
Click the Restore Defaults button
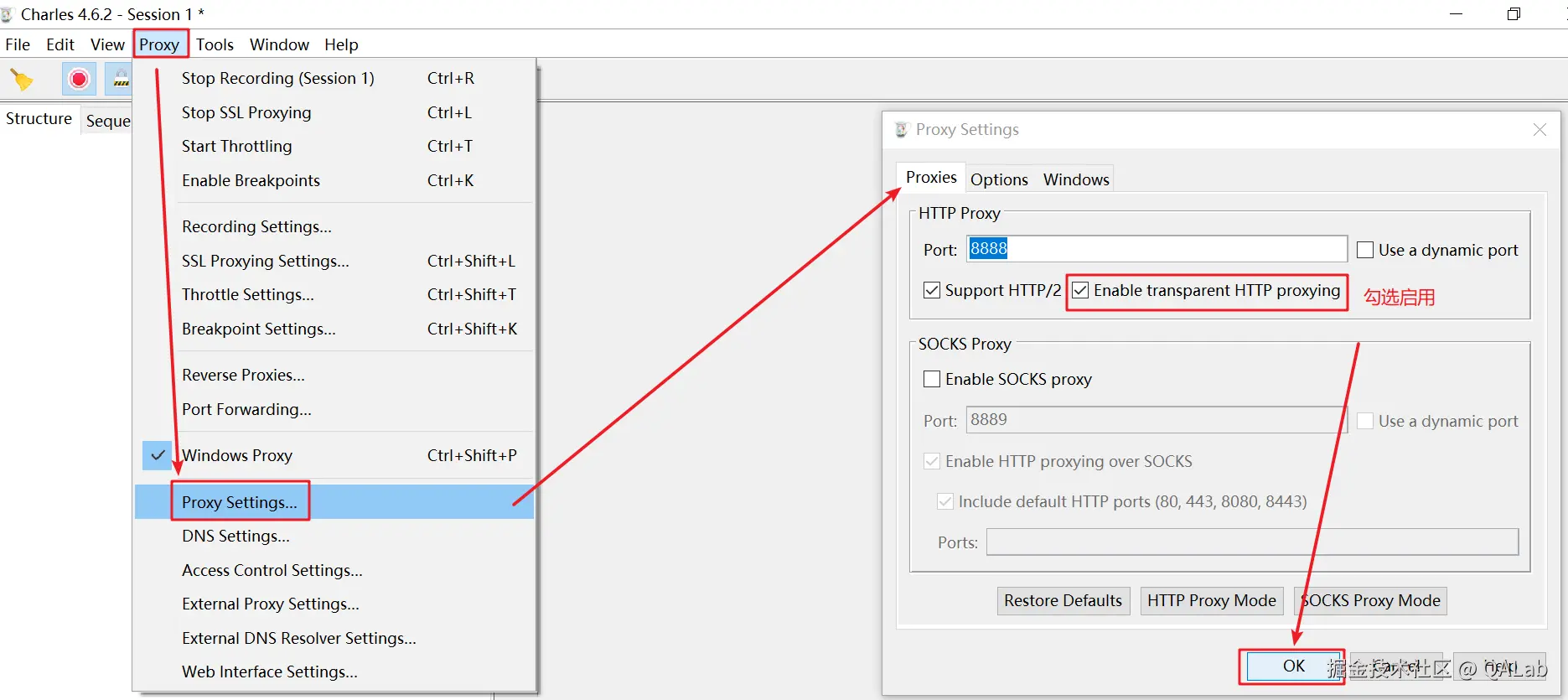coord(1063,600)
